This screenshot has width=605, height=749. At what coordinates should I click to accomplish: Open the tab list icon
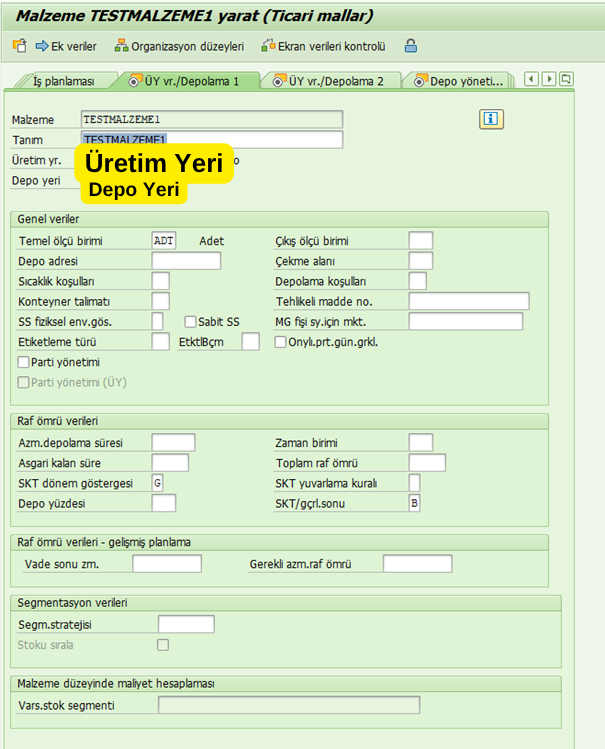click(x=566, y=79)
